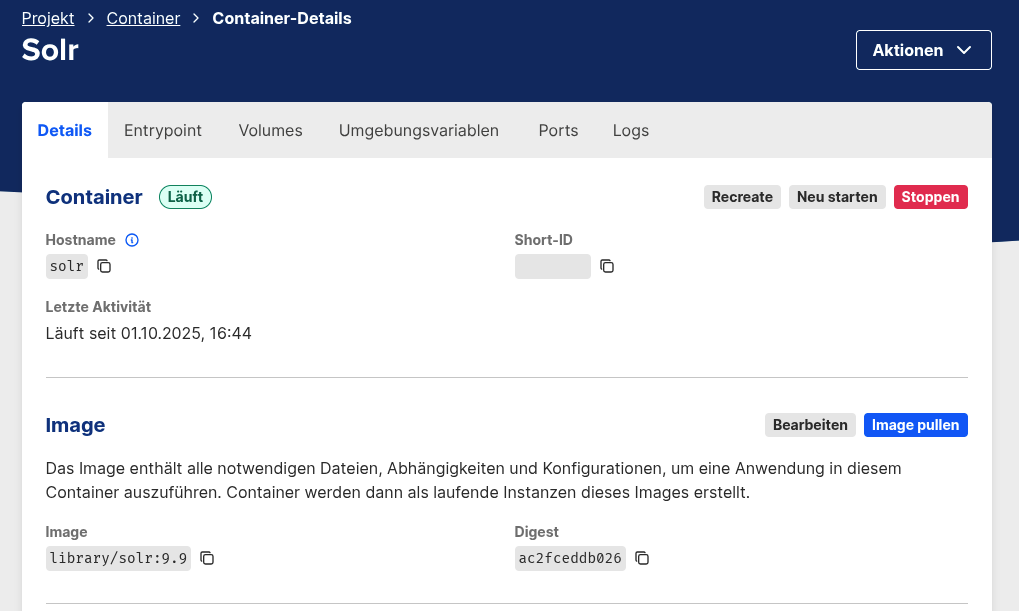
Task: Copy the hostname solr to clipboard
Action: pos(104,266)
